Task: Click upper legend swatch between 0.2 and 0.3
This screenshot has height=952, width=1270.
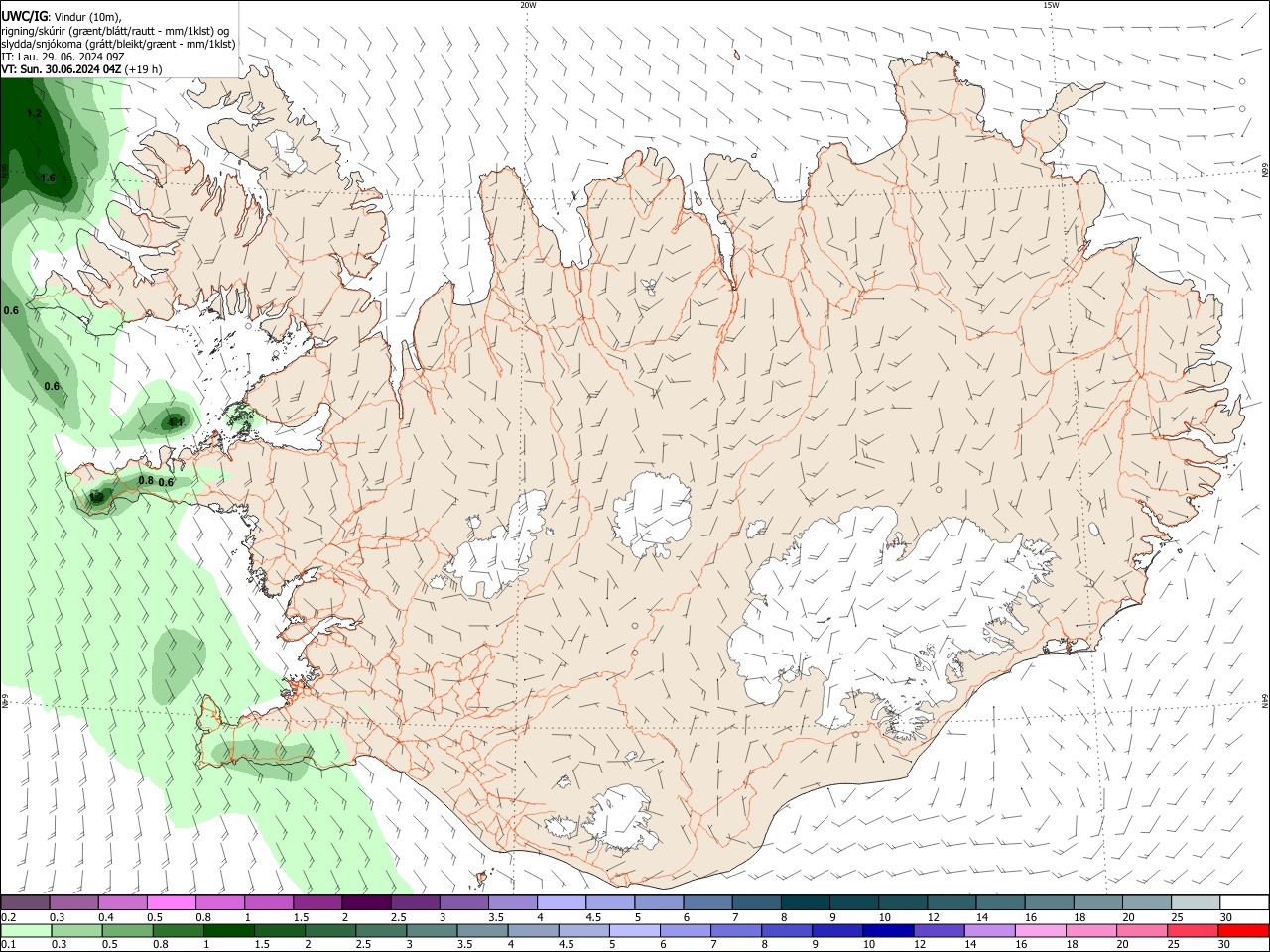Action: coord(26,902)
